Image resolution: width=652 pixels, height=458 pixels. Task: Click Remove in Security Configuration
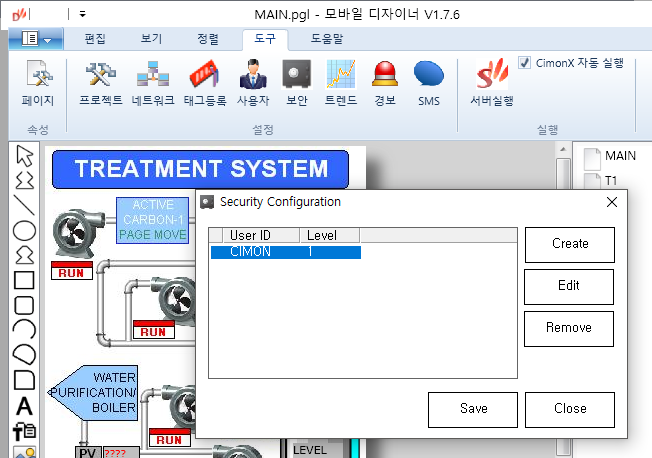569,329
